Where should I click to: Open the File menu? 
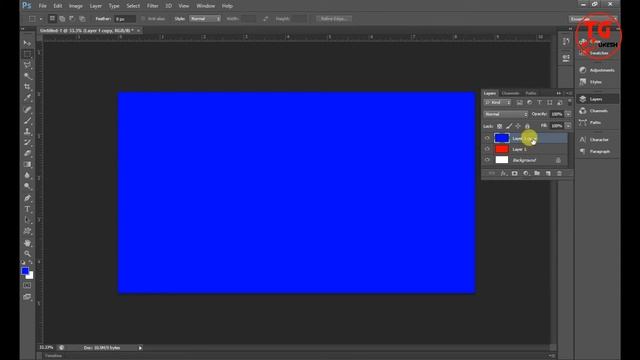42,6
